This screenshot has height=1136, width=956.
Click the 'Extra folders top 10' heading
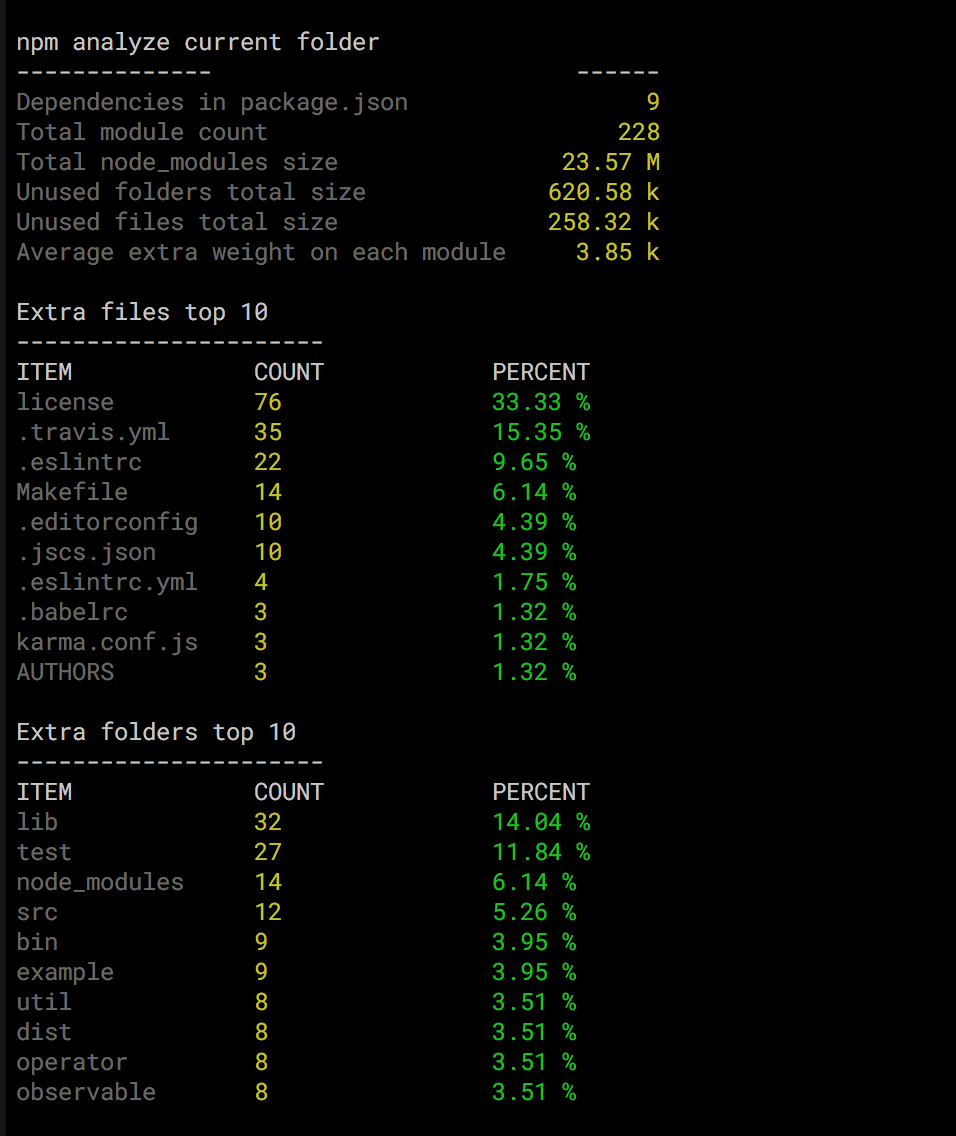pyautogui.click(x=156, y=732)
